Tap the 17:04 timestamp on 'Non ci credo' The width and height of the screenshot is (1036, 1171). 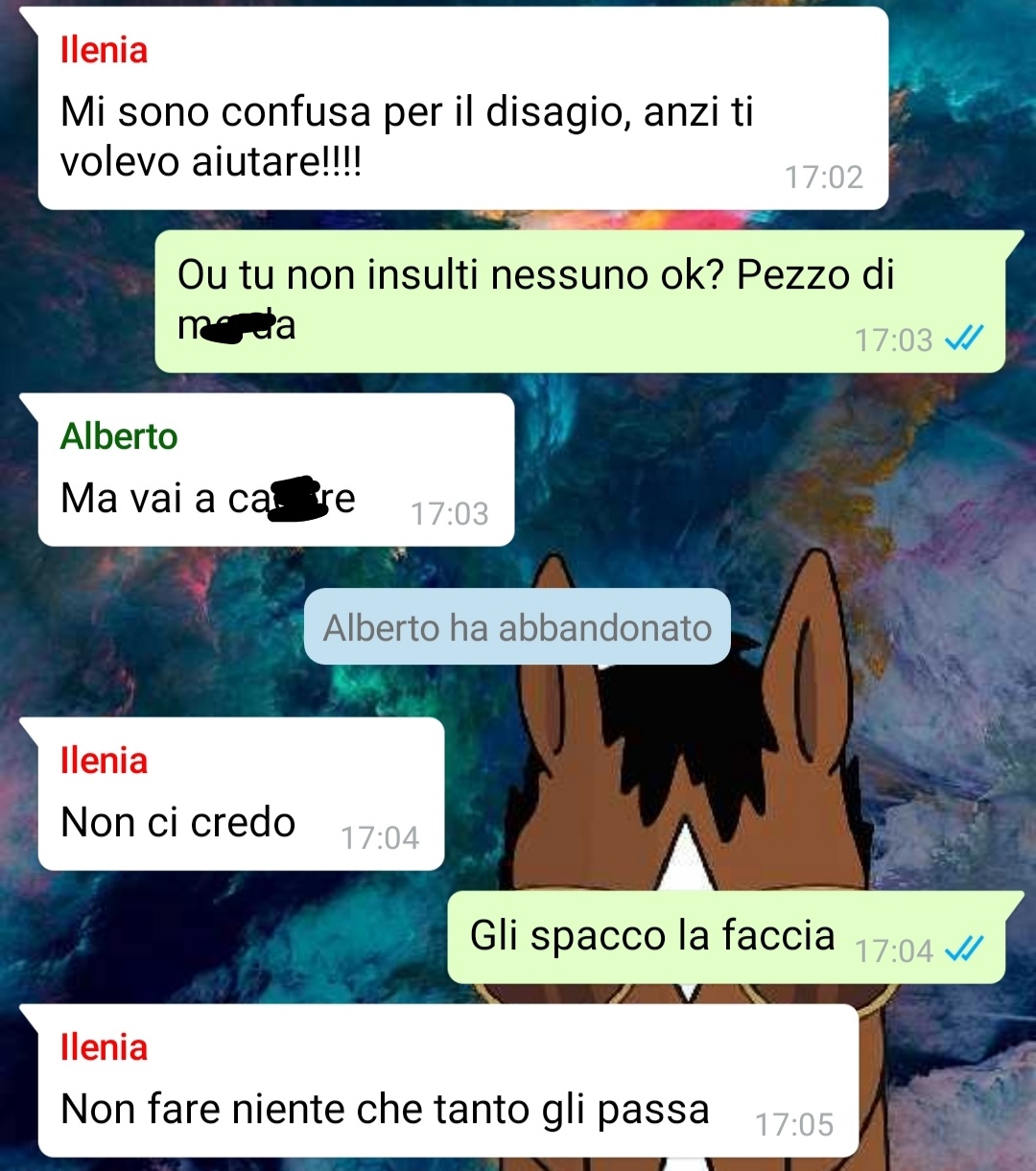(380, 838)
